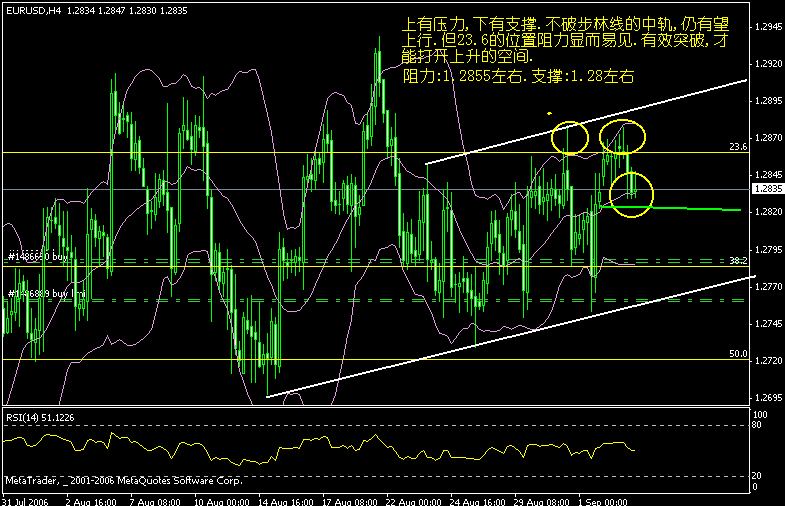Click the 1 Sep 00:00 time label

tap(603, 501)
